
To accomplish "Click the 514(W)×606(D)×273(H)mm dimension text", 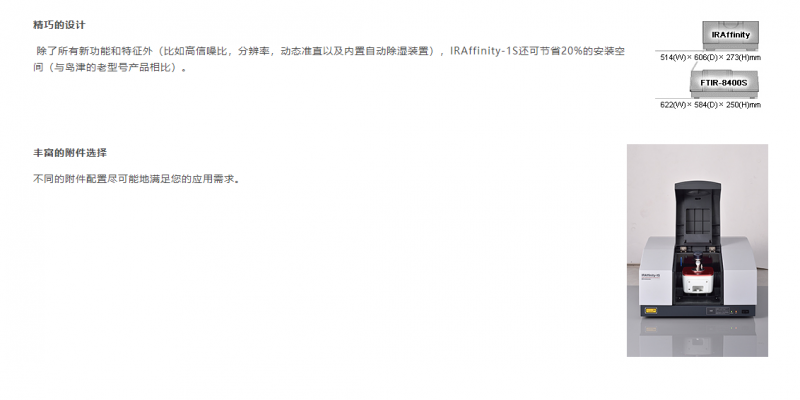I will click(x=710, y=58).
